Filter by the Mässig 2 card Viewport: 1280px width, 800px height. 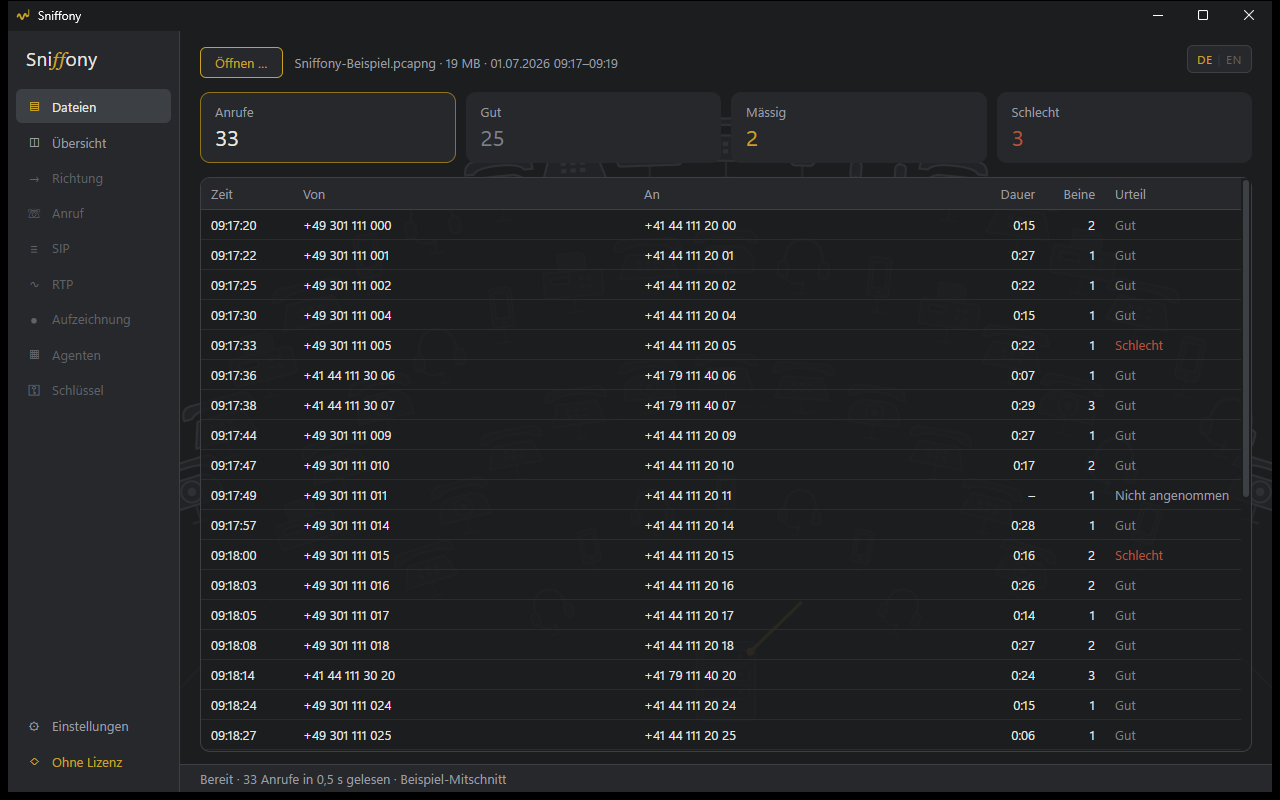[859, 128]
